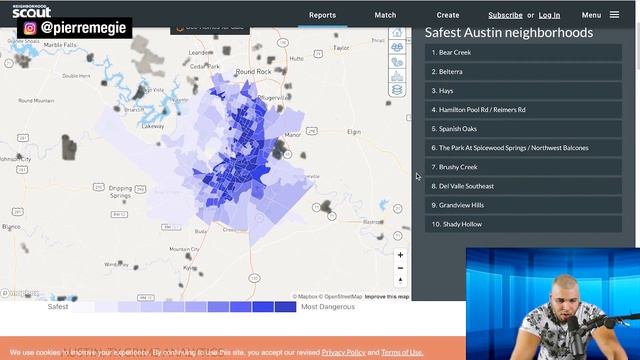Open the Terms of Use link
Viewport: 640px width, 360px height.
[402, 352]
